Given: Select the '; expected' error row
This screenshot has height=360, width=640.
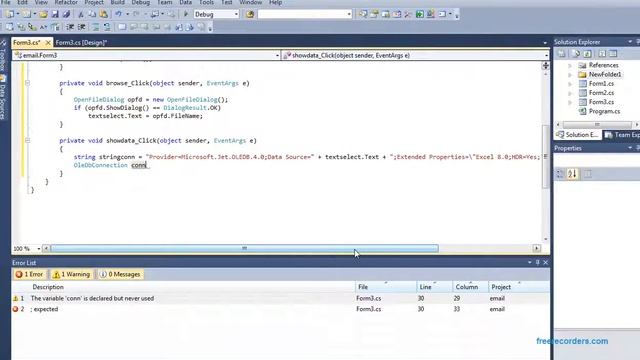Looking at the screenshot, I should point(281,309).
